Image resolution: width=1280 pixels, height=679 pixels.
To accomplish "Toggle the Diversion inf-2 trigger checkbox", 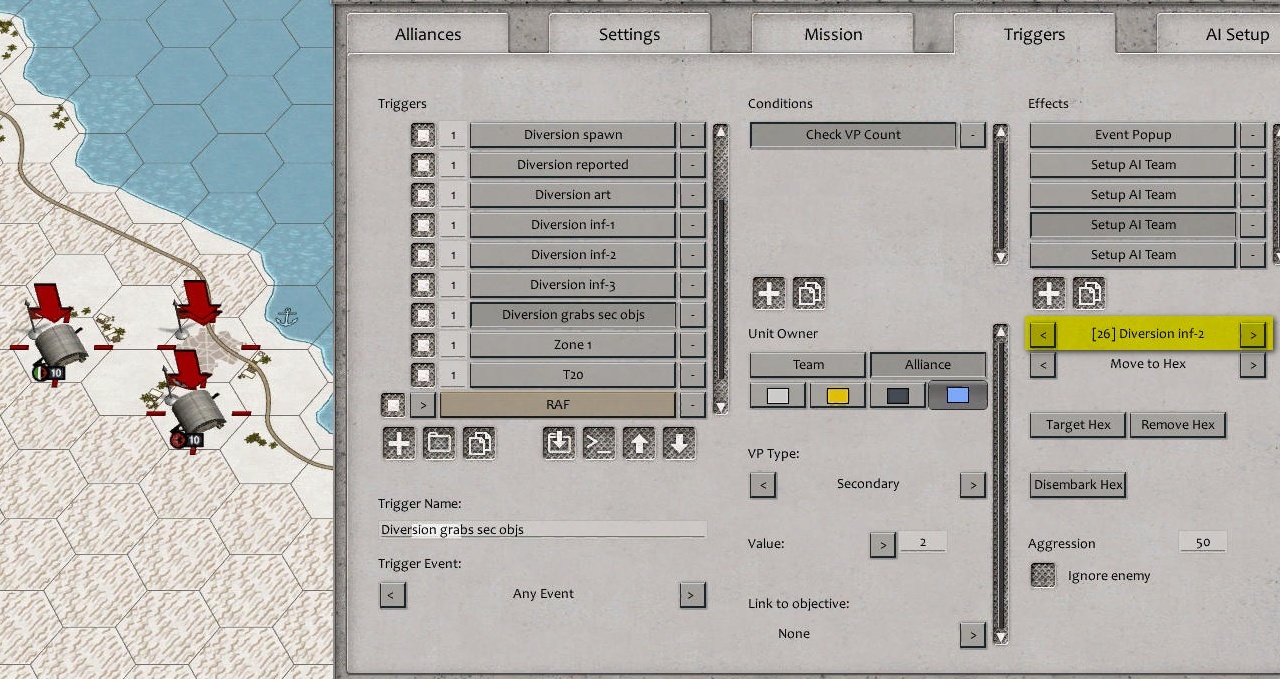I will point(423,255).
